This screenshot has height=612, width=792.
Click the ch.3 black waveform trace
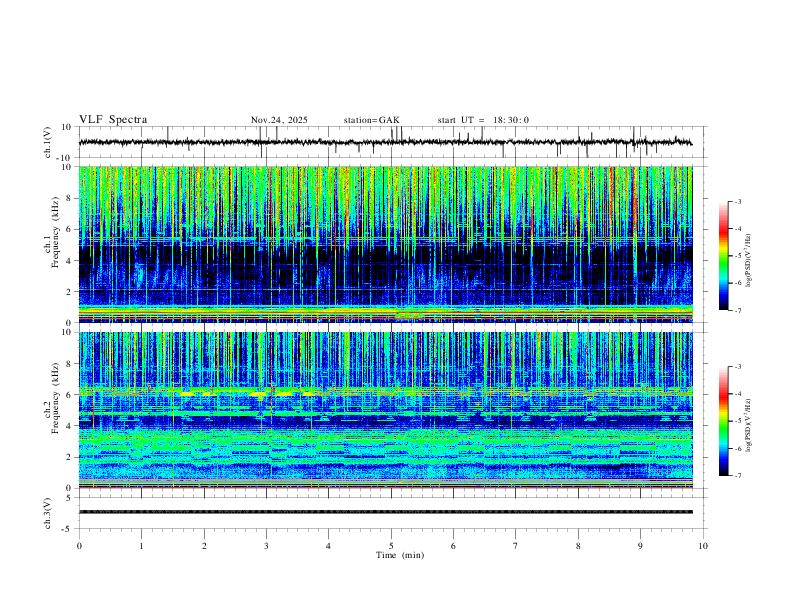(385, 512)
